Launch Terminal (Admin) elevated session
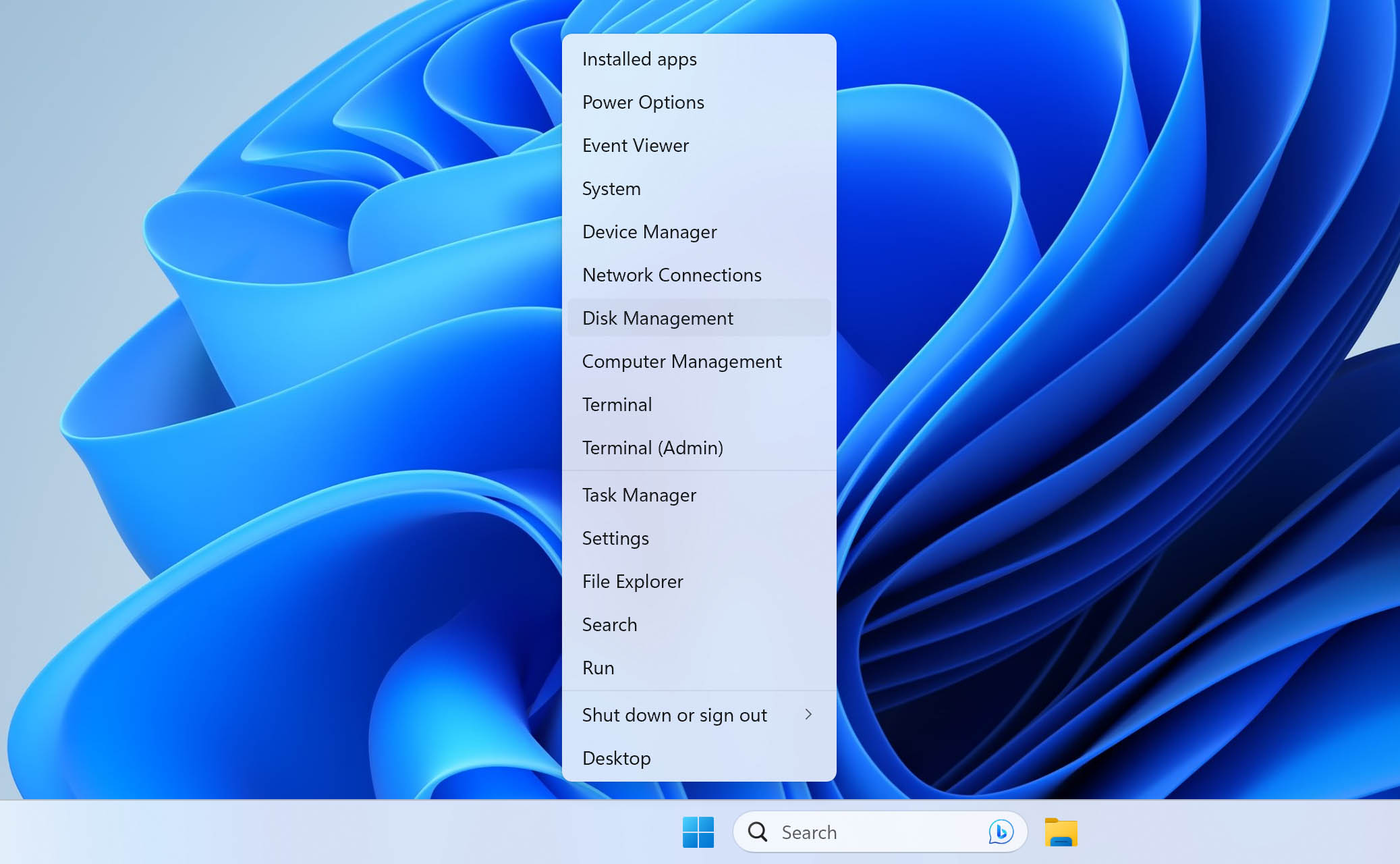The image size is (1400, 864). pyautogui.click(x=652, y=447)
